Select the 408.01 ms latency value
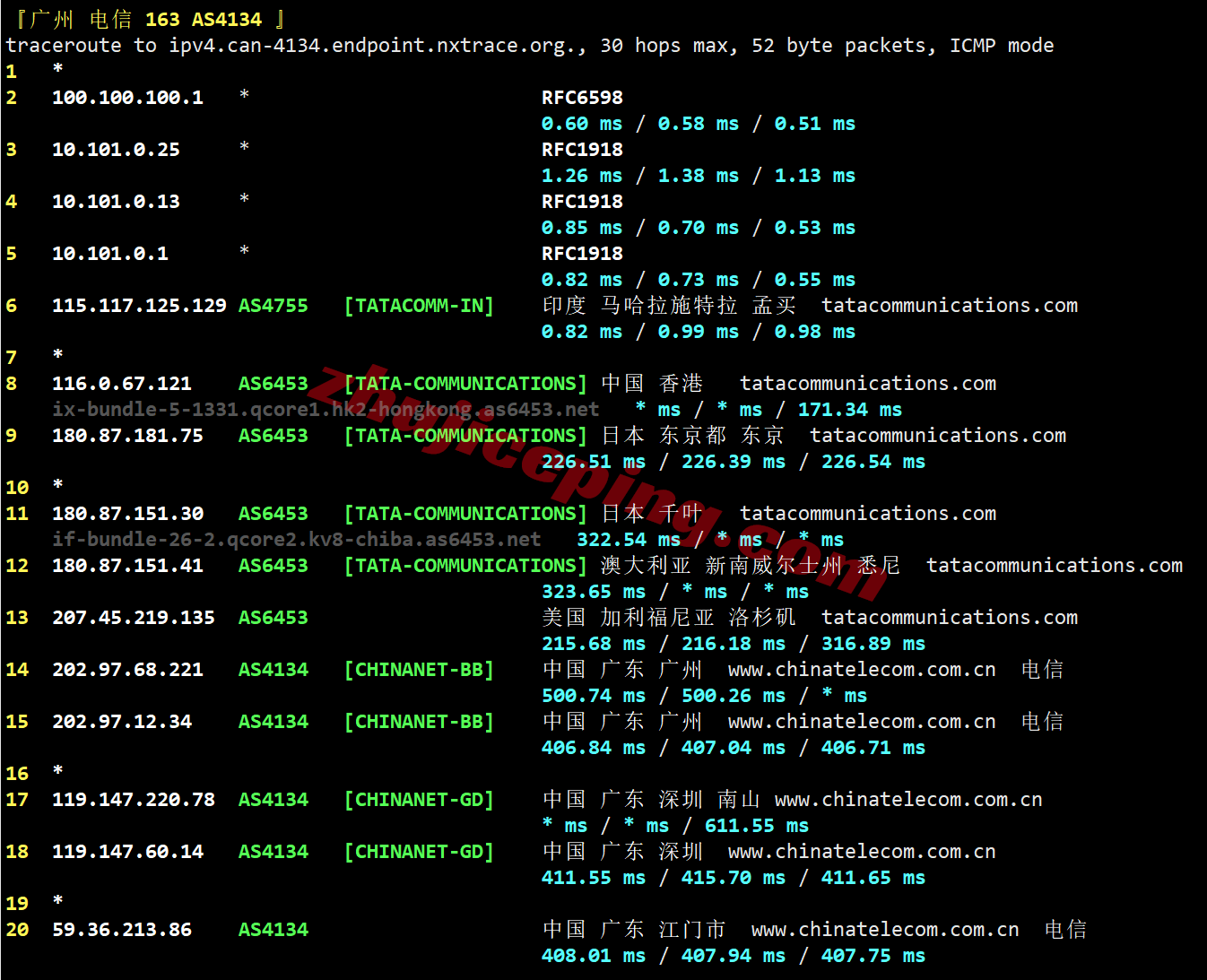This screenshot has width=1207, height=980. pos(594,956)
